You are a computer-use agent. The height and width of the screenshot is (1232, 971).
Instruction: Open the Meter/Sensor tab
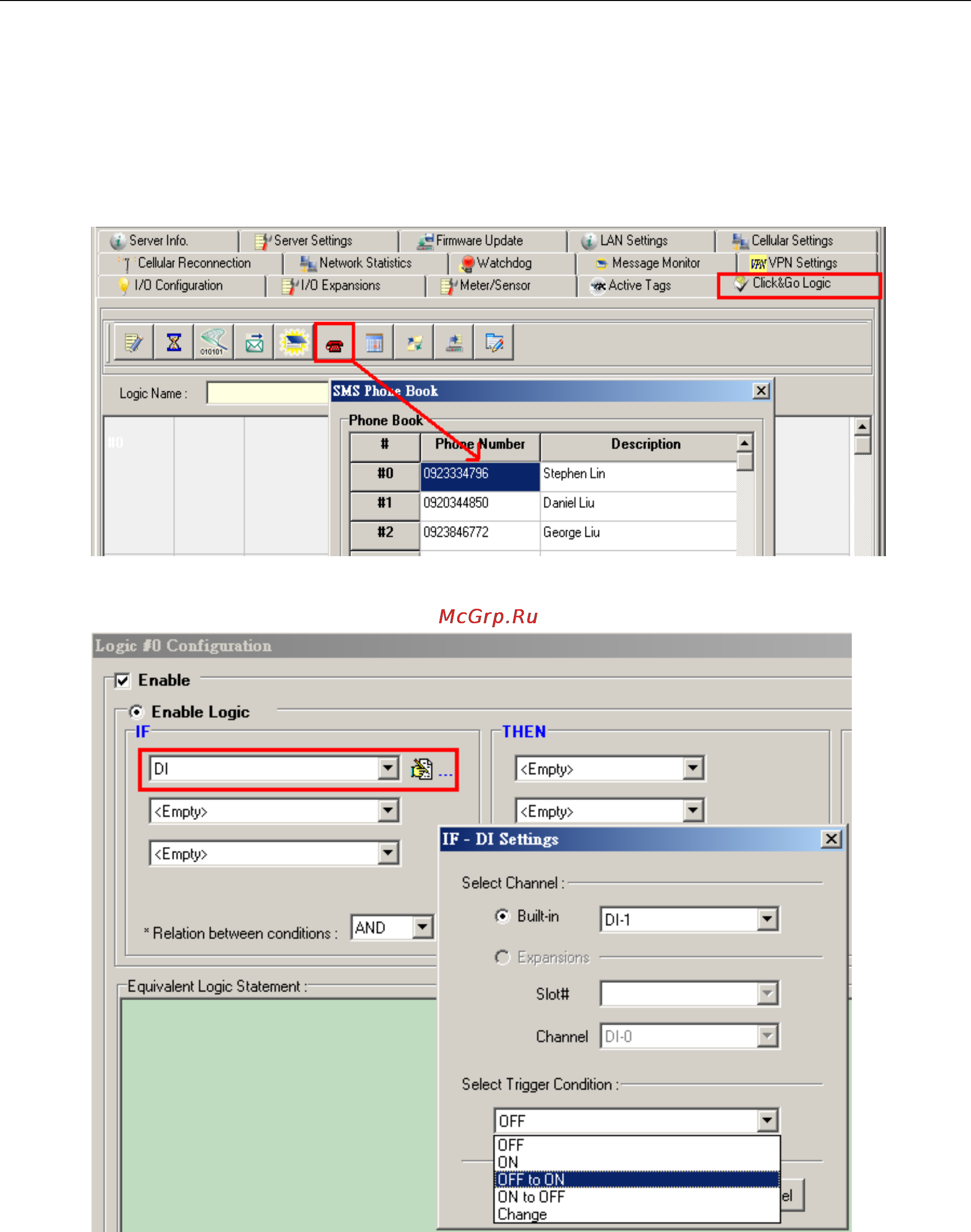pyautogui.click(x=501, y=286)
